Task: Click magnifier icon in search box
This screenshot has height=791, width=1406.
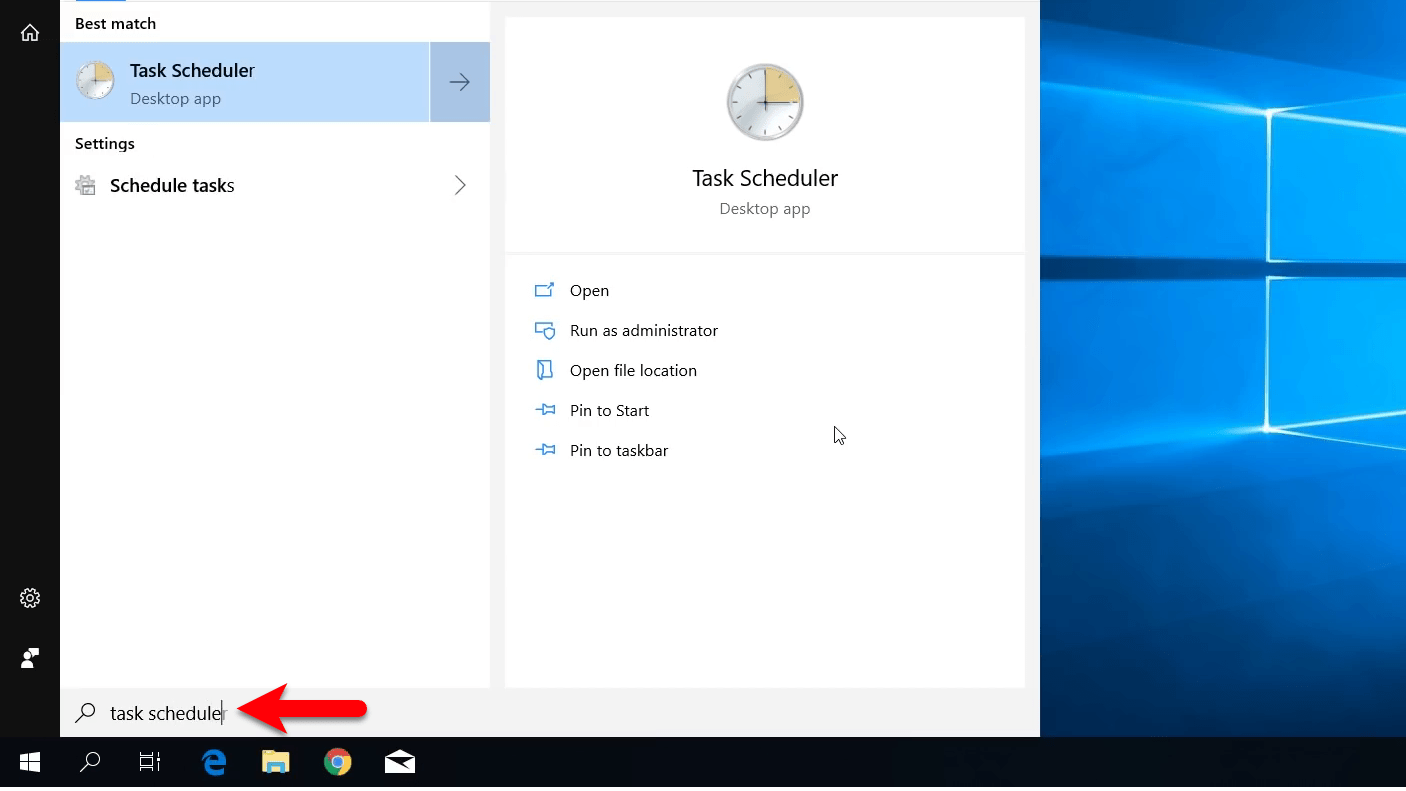Action: (87, 712)
